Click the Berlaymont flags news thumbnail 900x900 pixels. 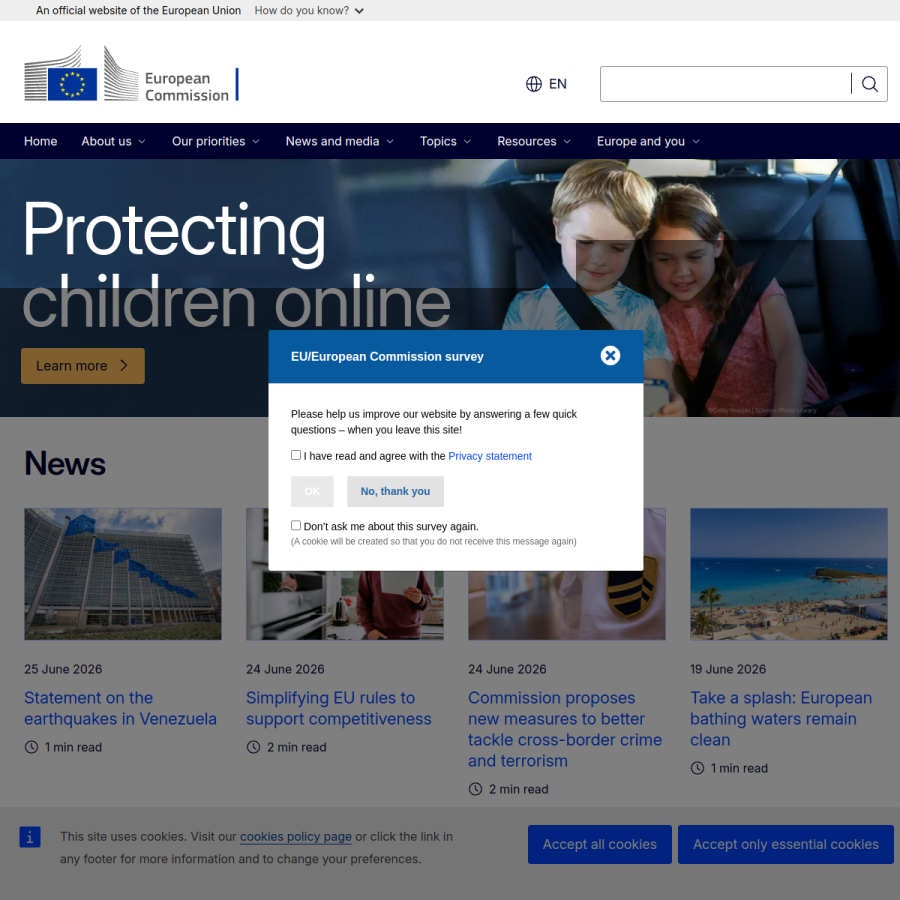pos(123,574)
